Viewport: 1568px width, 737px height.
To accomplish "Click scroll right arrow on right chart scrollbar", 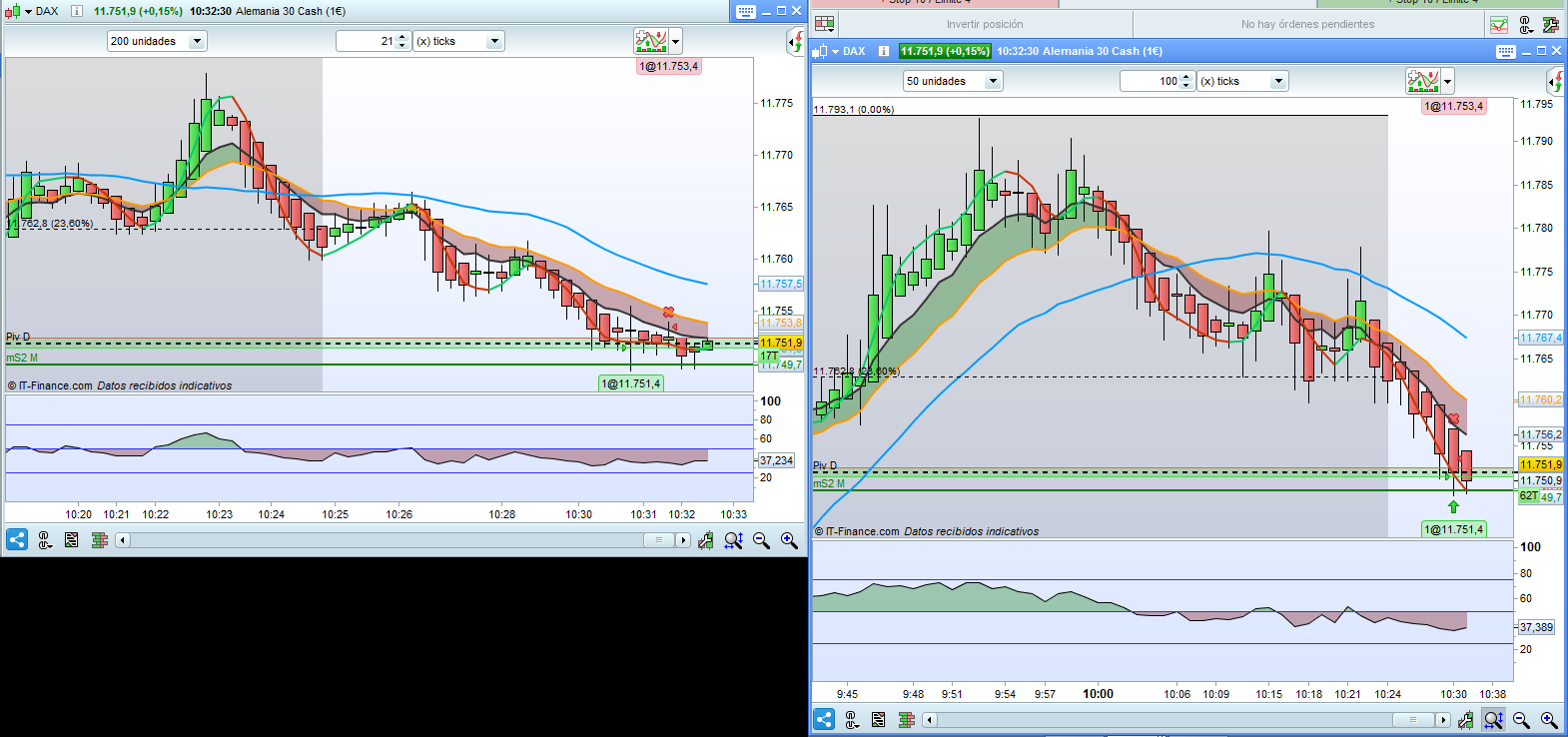I will pyautogui.click(x=1443, y=719).
